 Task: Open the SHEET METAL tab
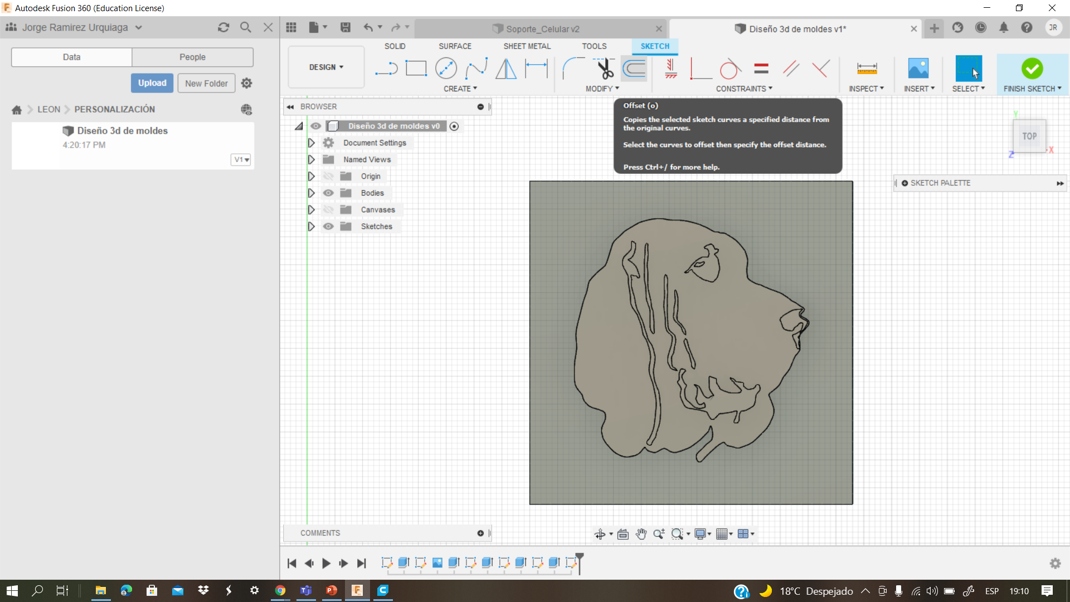point(526,46)
